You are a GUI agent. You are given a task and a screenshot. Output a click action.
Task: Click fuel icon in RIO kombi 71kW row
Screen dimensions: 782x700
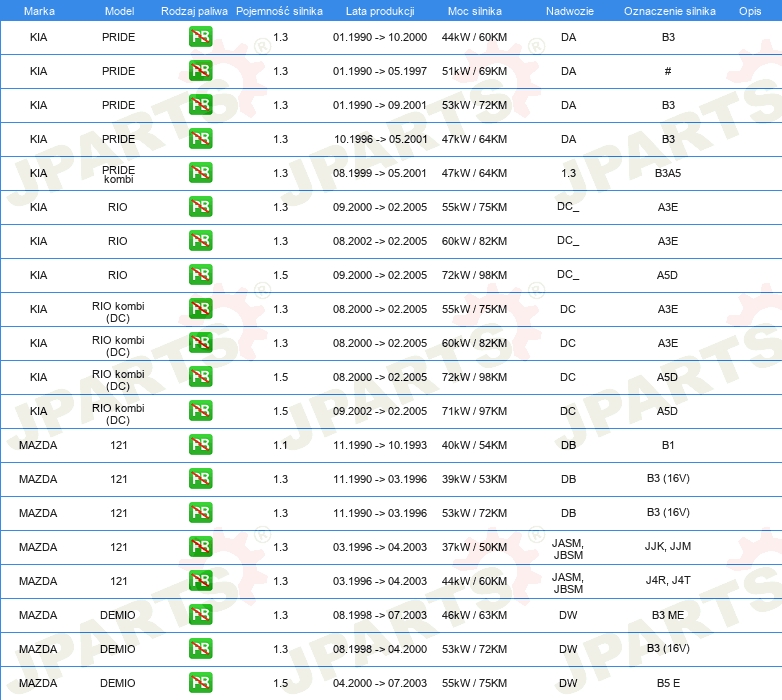click(200, 411)
